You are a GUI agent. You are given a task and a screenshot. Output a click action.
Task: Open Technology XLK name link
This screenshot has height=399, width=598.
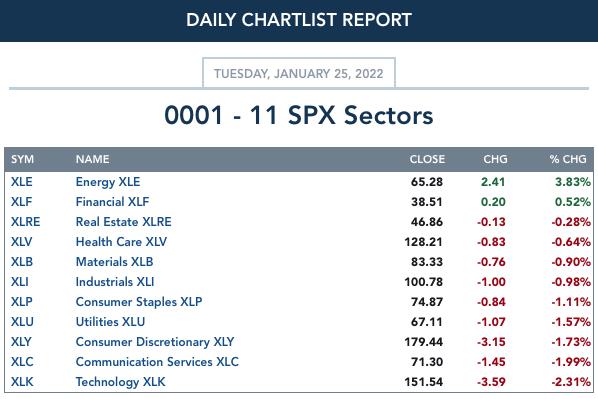(121, 382)
